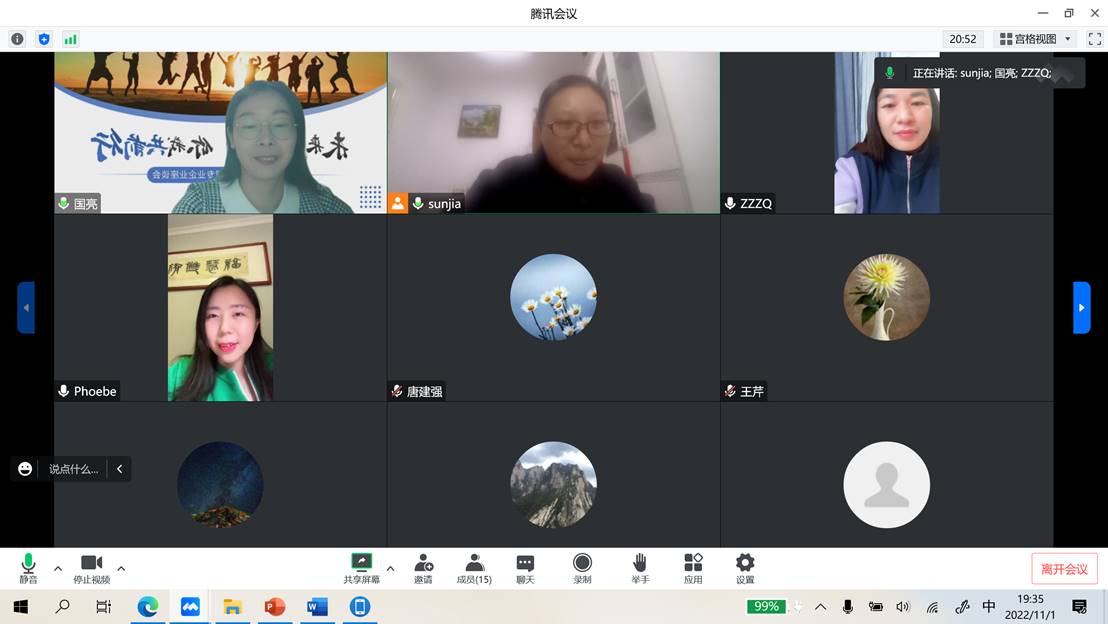Screen dimensions: 1108x624
Task: Raise hand using 举手 icon
Action: [640, 568]
